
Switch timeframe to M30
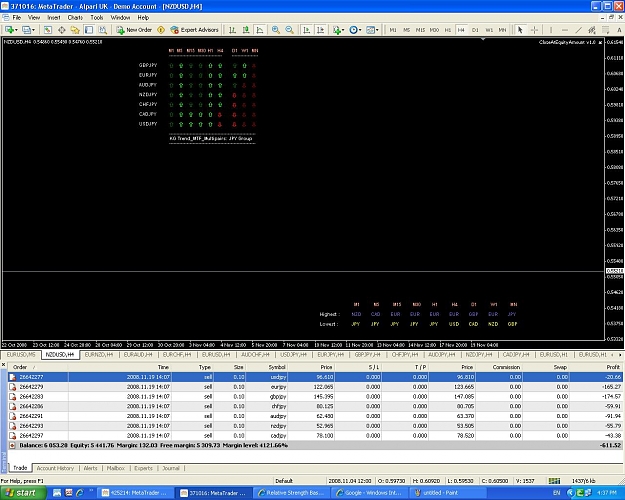coord(434,30)
